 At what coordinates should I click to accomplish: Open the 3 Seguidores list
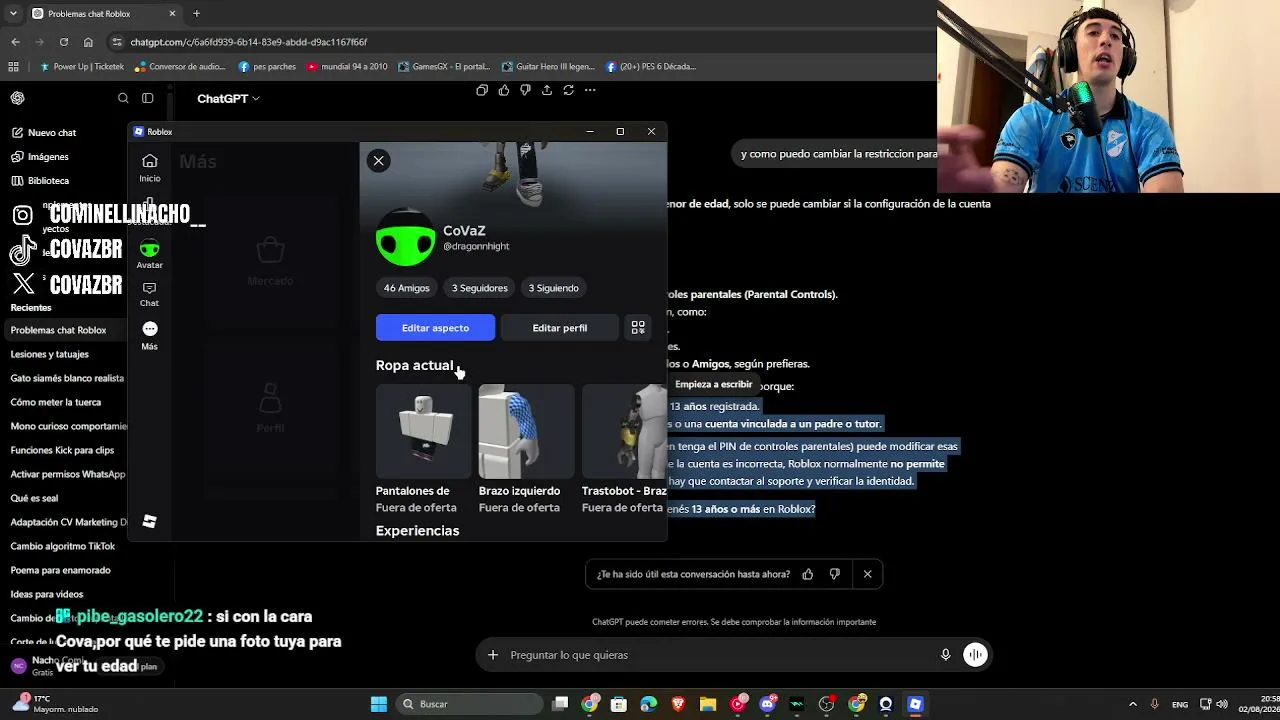pos(480,288)
